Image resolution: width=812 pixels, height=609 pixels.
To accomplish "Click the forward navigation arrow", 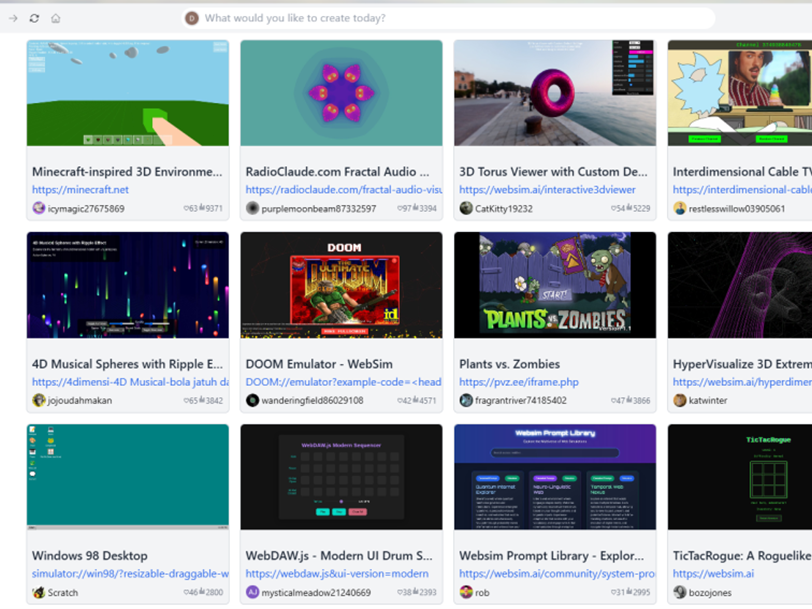I will tap(13, 18).
